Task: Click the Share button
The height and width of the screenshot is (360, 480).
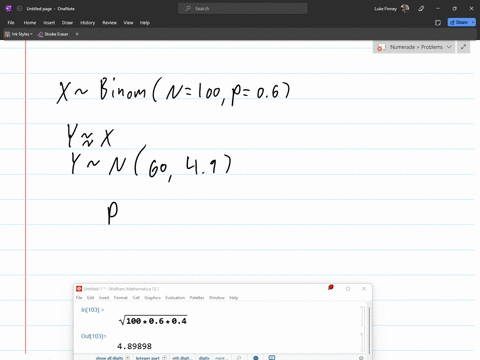Action: [459, 22]
